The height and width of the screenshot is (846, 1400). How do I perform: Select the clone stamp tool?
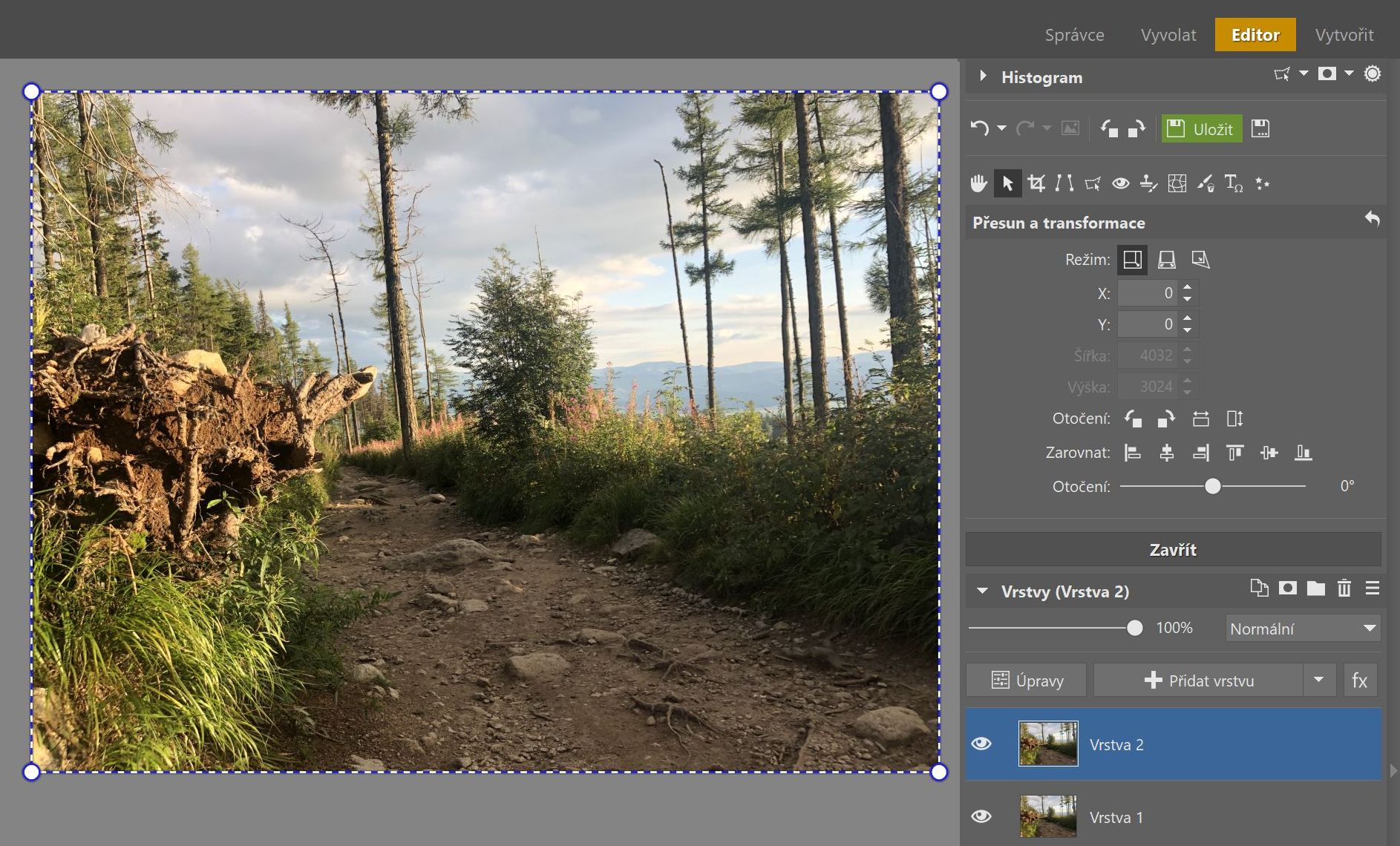click(x=1149, y=183)
